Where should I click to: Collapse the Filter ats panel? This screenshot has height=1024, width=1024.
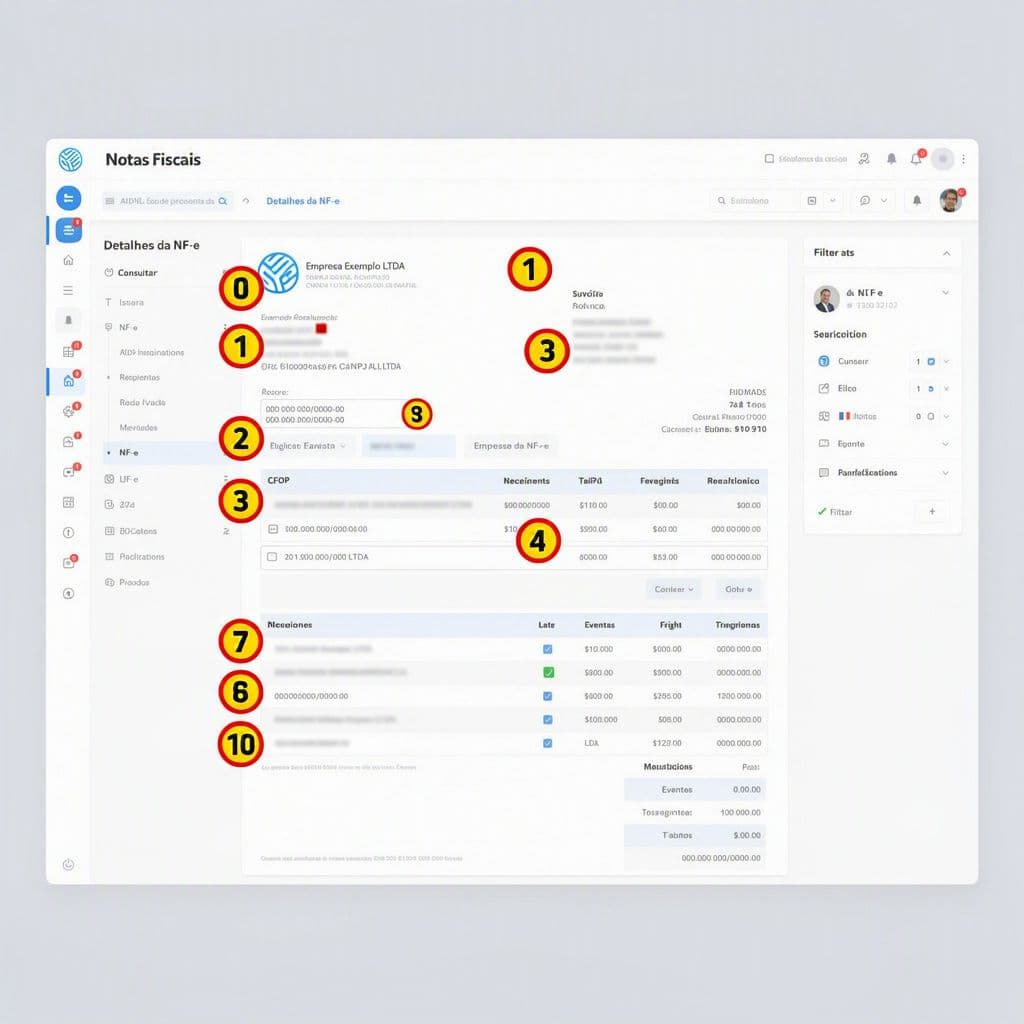tap(946, 253)
